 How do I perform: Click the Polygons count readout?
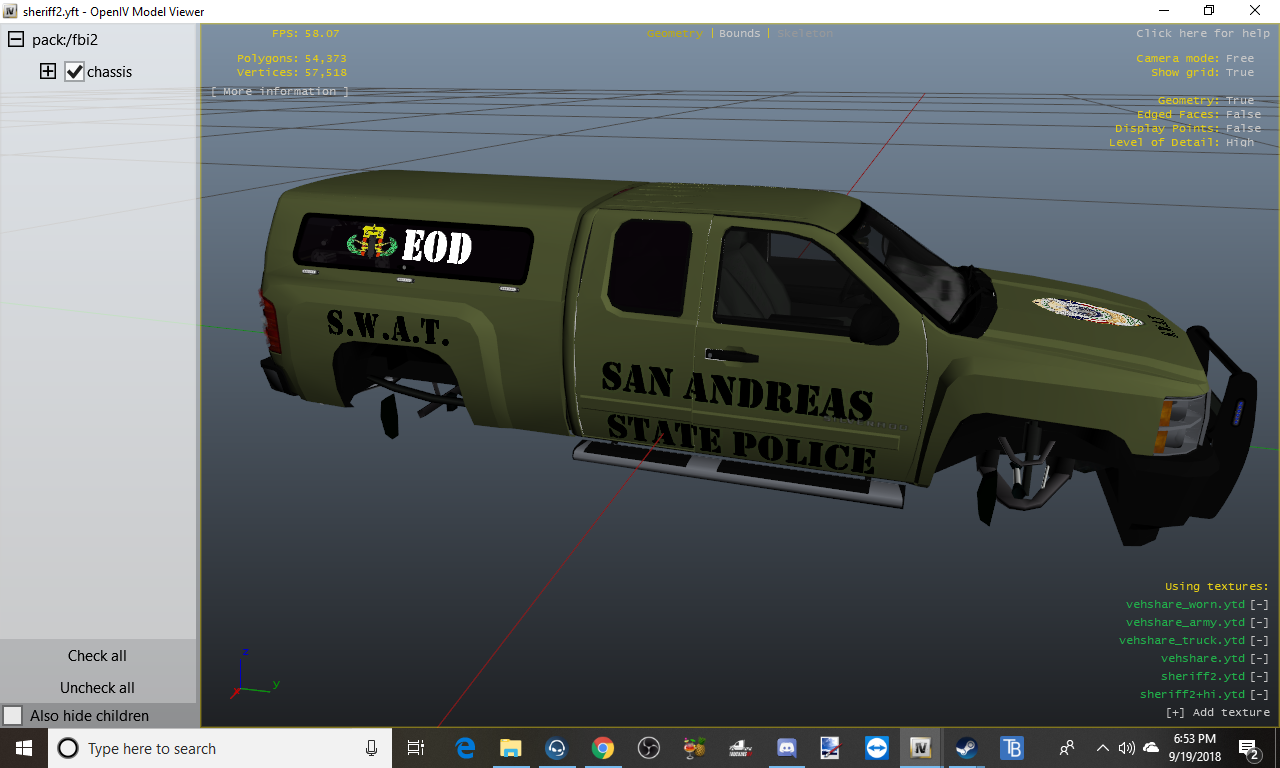292,59
